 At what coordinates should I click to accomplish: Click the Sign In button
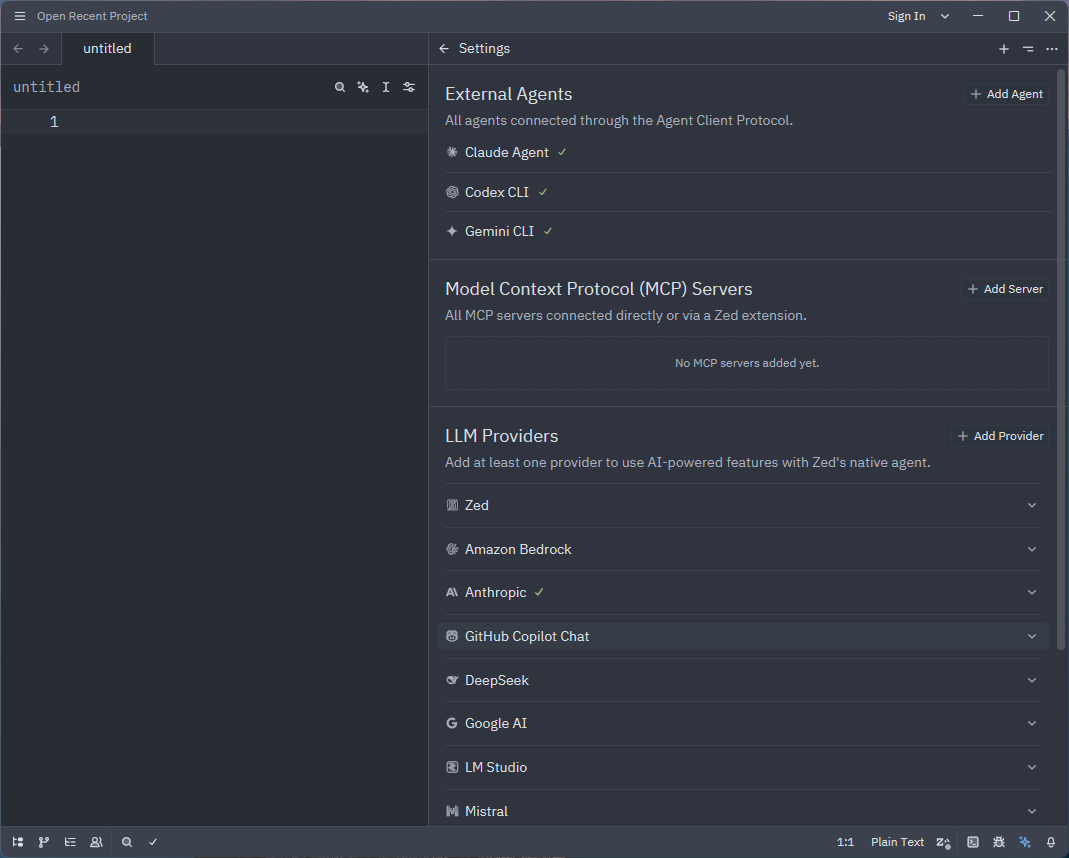click(x=906, y=16)
